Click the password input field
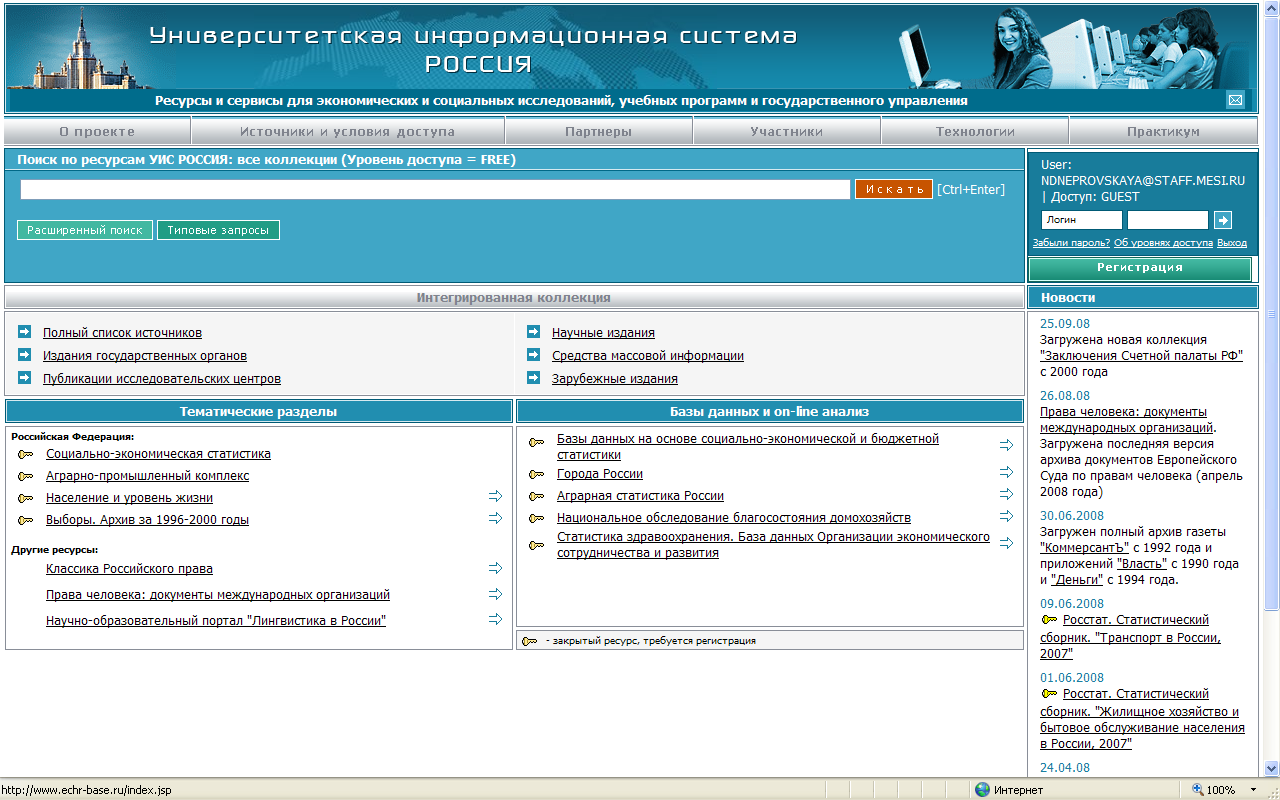The image size is (1280, 800). 1168,220
